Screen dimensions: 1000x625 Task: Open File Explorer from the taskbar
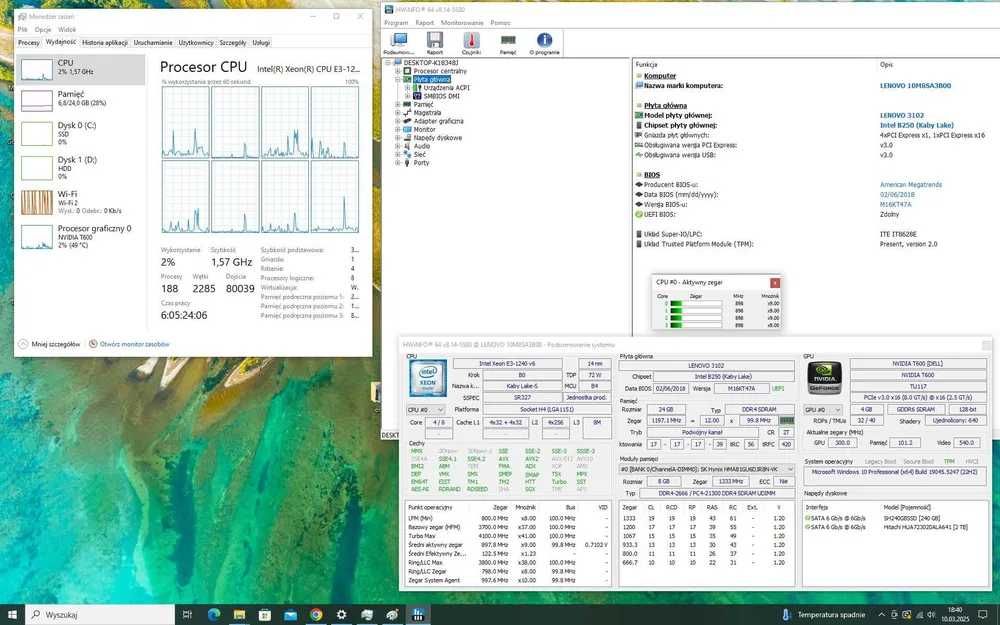239,615
